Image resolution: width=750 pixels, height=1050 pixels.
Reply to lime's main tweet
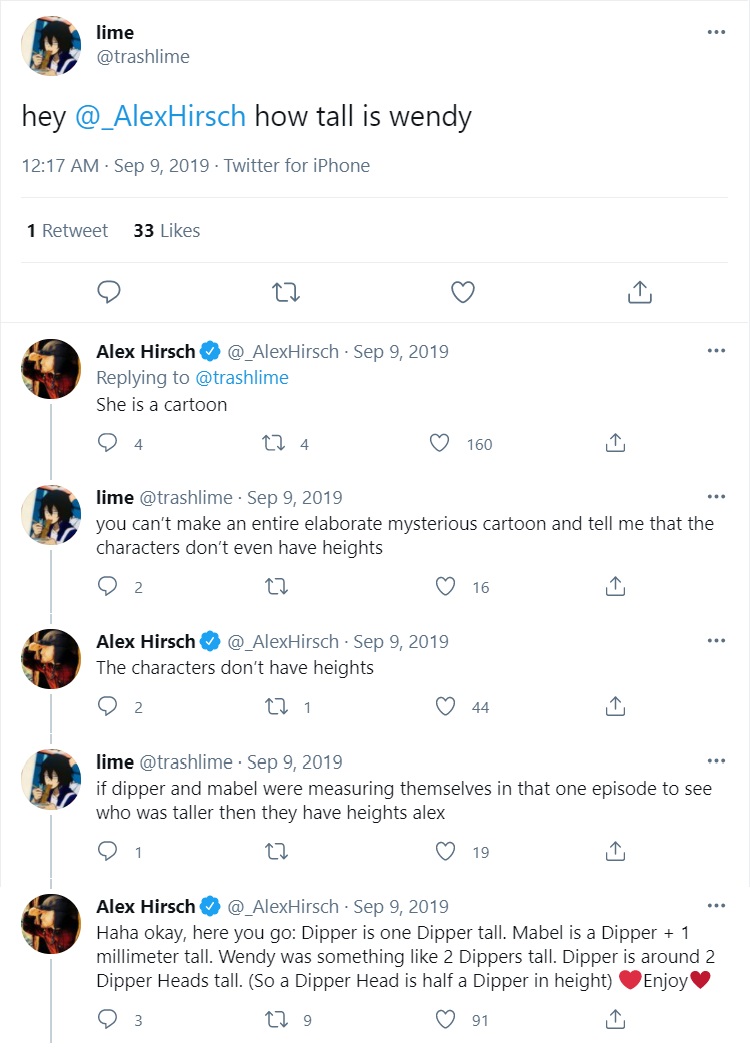tap(109, 291)
